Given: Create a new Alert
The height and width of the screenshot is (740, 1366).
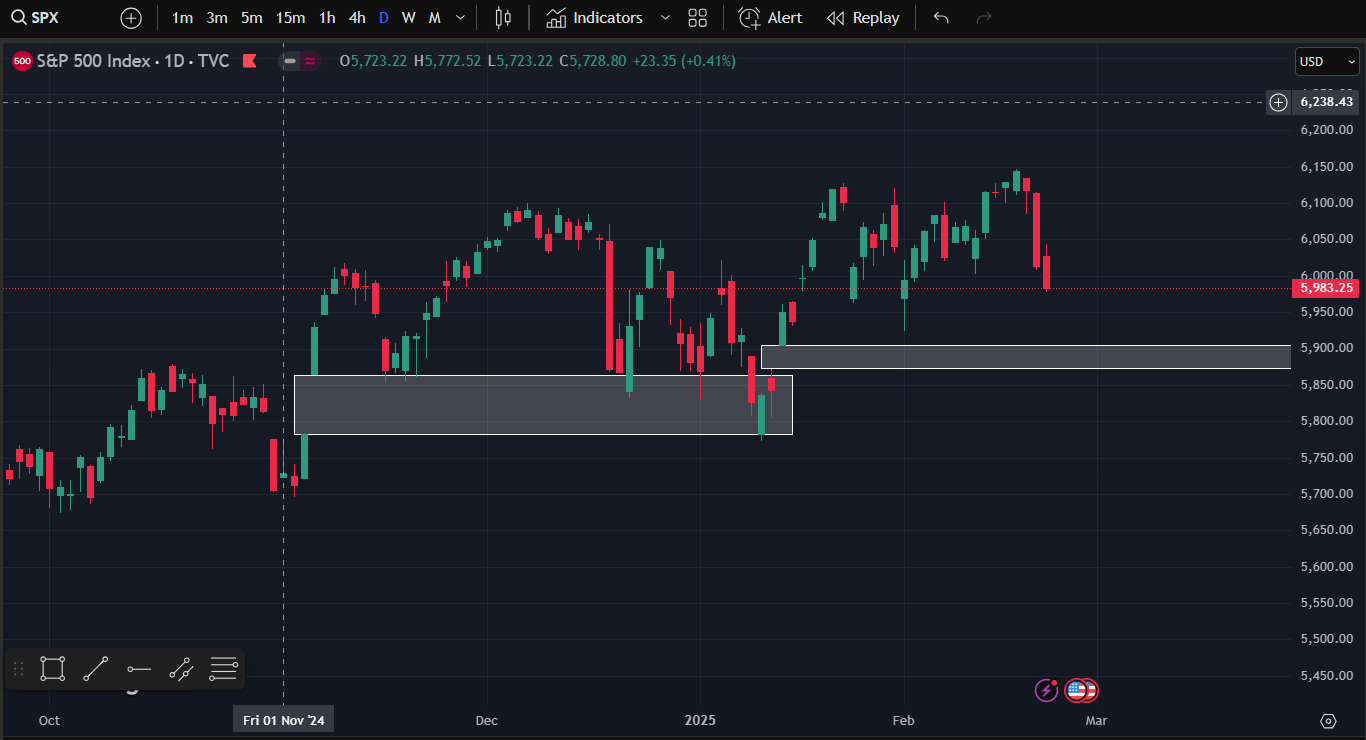Looking at the screenshot, I should pos(770,18).
